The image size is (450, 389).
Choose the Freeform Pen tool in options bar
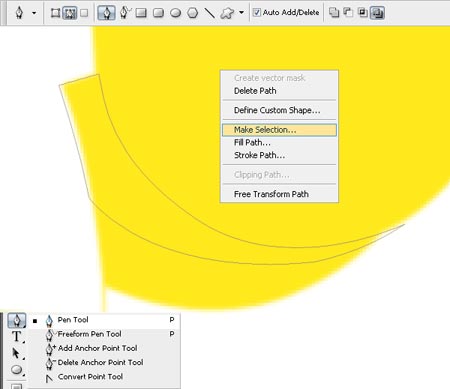point(125,13)
